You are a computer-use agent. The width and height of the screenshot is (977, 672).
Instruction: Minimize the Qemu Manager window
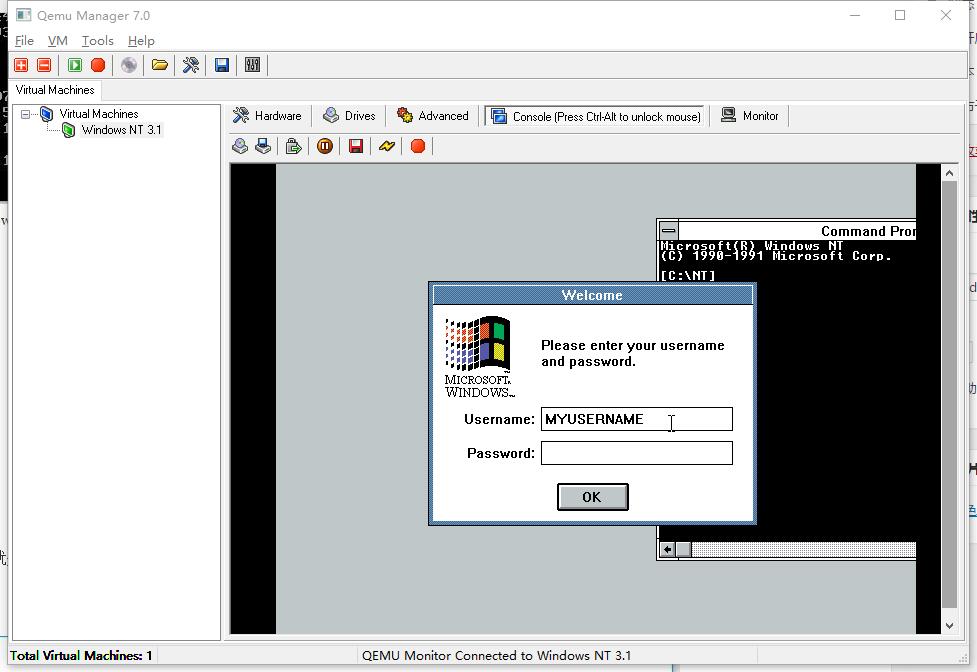(855, 15)
